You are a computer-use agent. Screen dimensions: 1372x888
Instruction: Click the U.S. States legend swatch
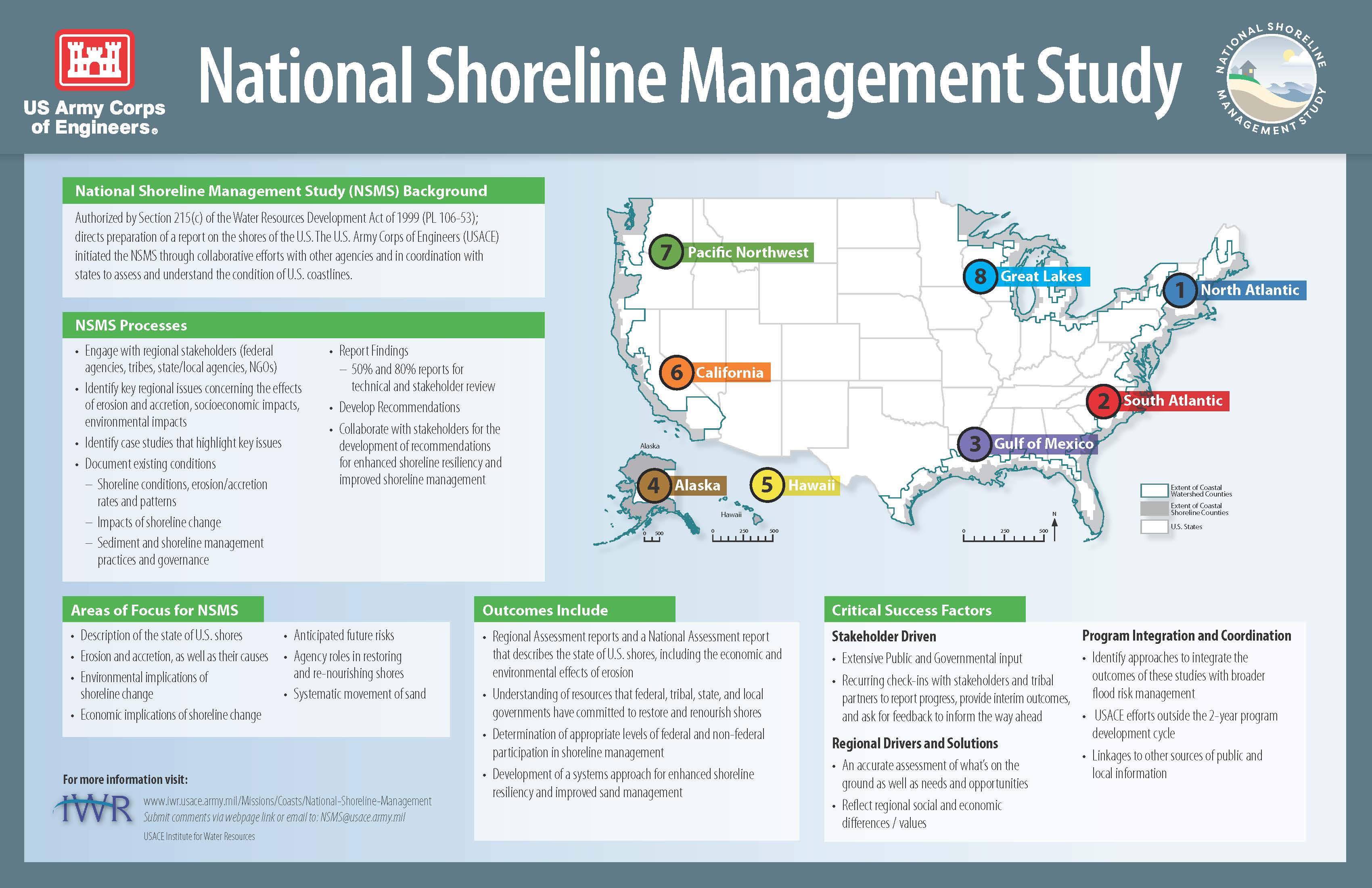click(1154, 526)
